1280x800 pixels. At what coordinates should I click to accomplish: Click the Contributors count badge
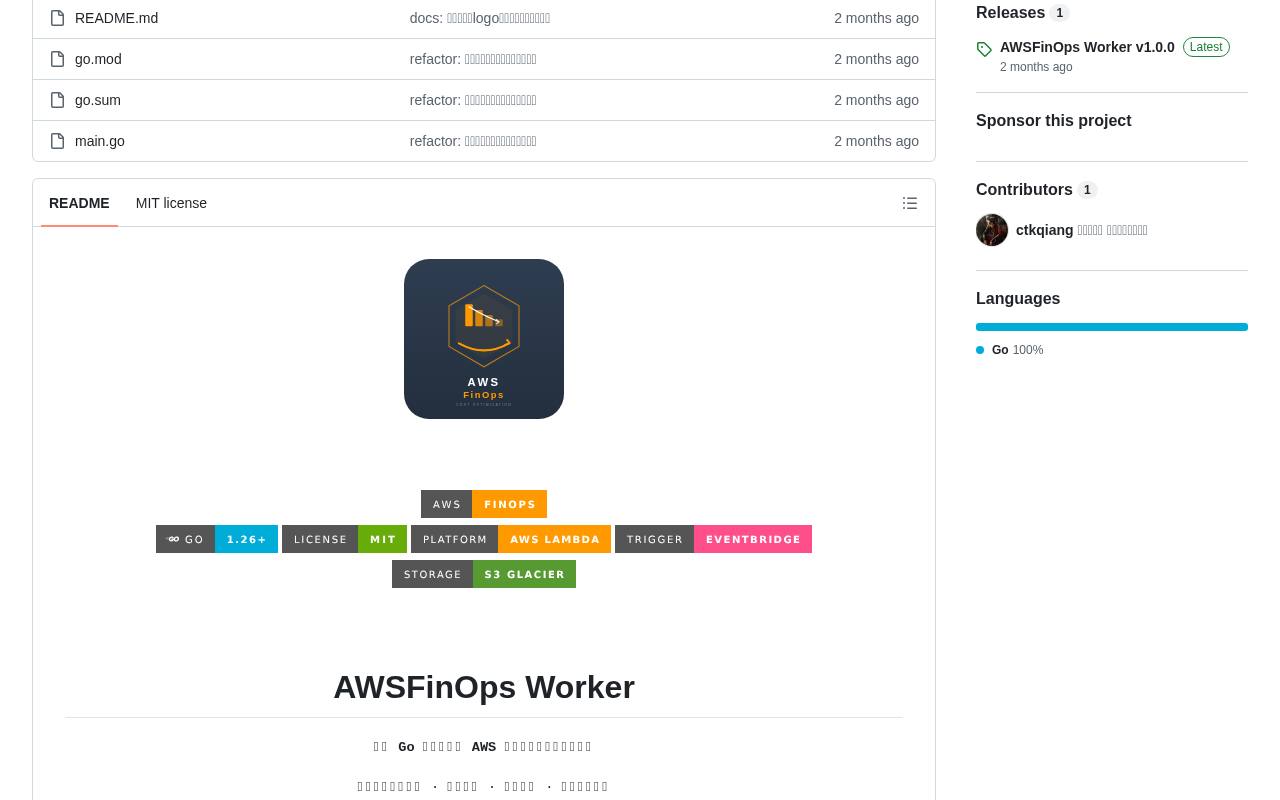tap(1087, 190)
